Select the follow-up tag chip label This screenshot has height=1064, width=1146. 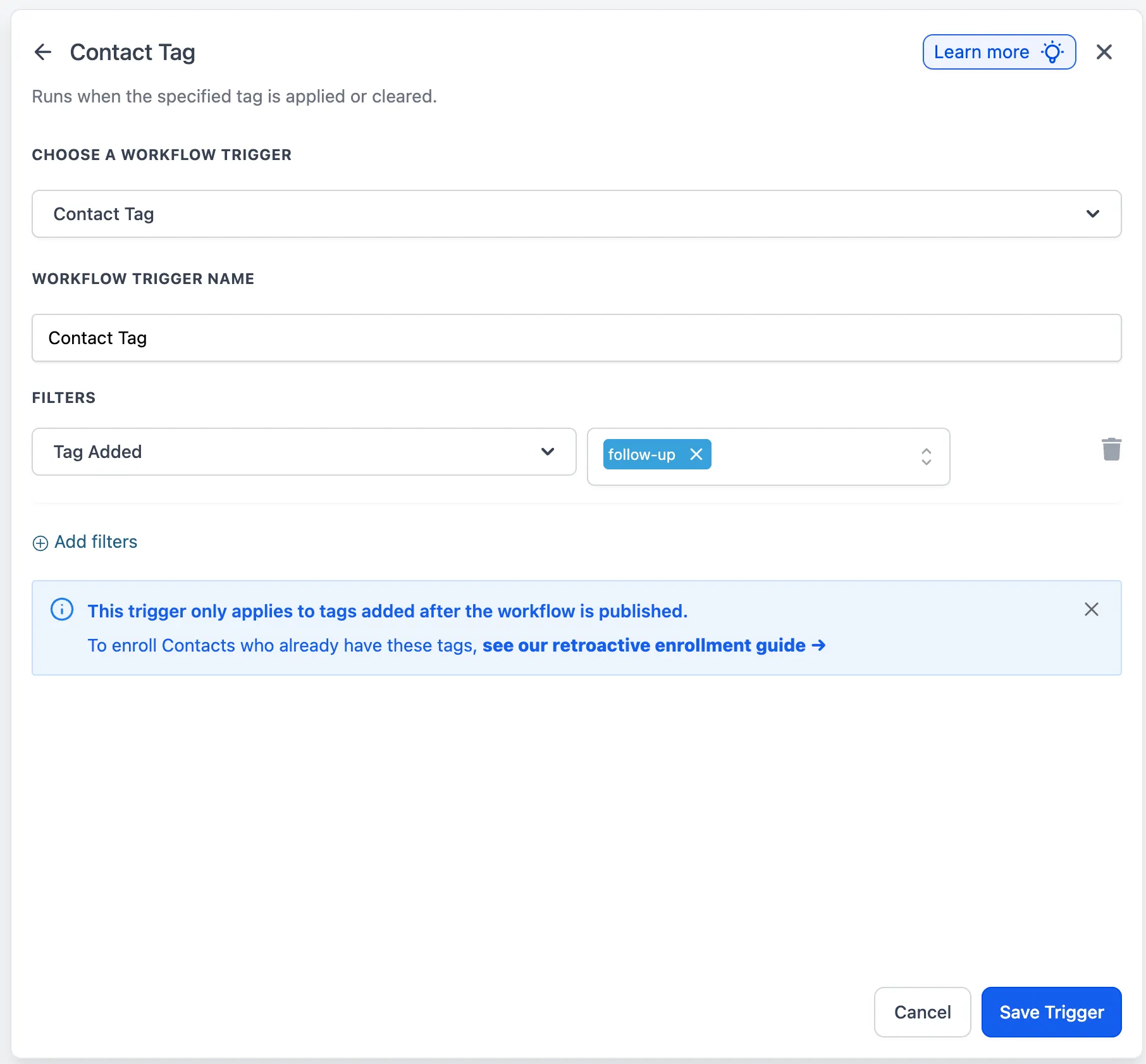point(641,454)
